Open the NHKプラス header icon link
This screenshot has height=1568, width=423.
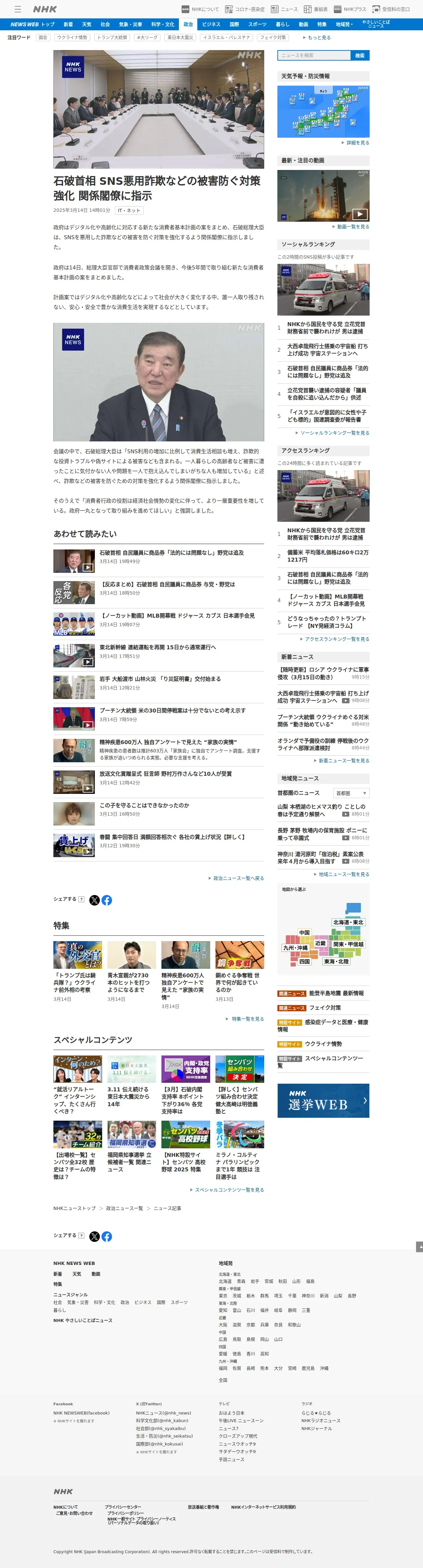[x=350, y=9]
